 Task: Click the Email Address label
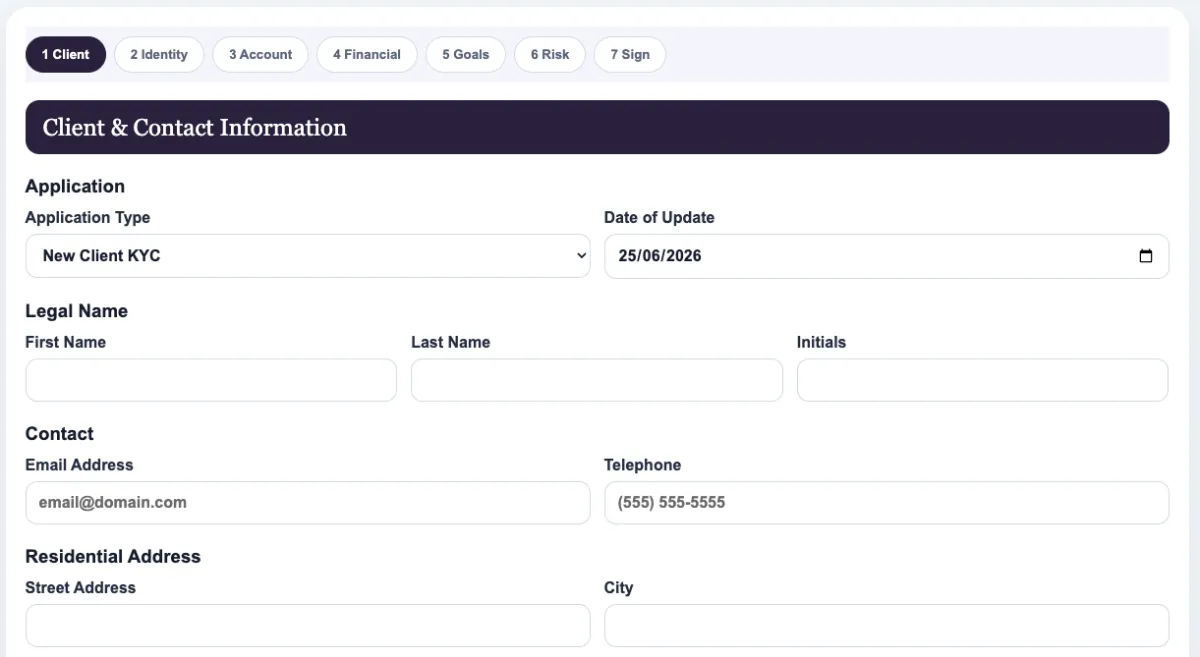pyautogui.click(x=79, y=465)
